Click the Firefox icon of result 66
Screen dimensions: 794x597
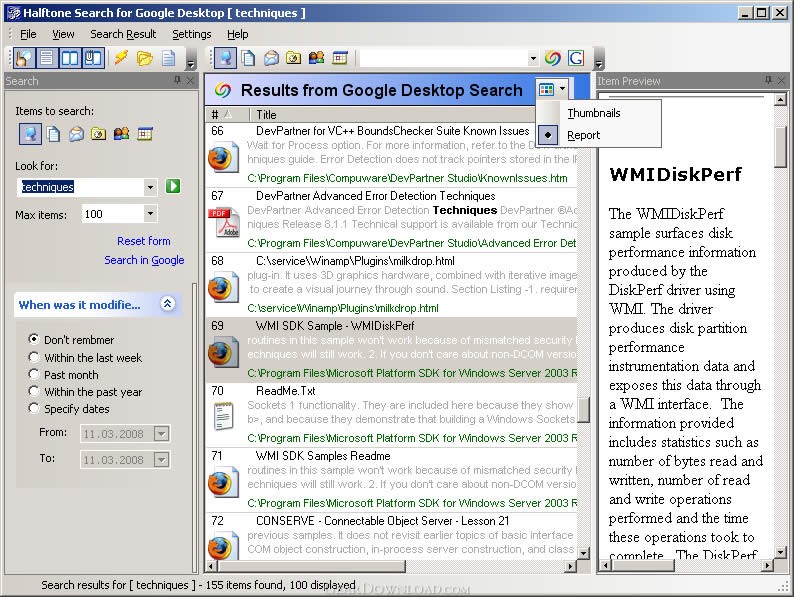223,158
